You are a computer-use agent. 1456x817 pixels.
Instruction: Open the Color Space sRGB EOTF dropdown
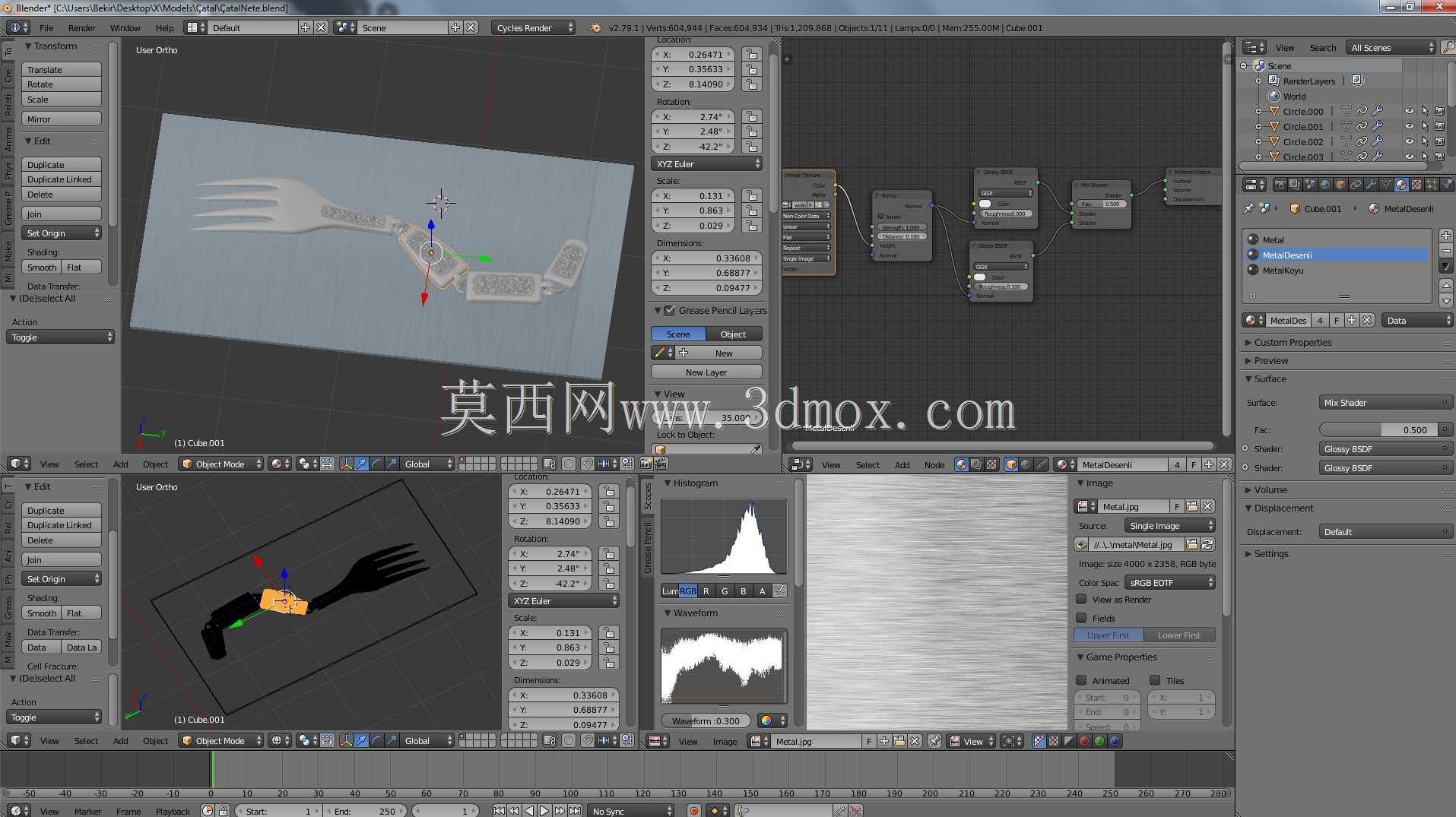tap(1170, 583)
